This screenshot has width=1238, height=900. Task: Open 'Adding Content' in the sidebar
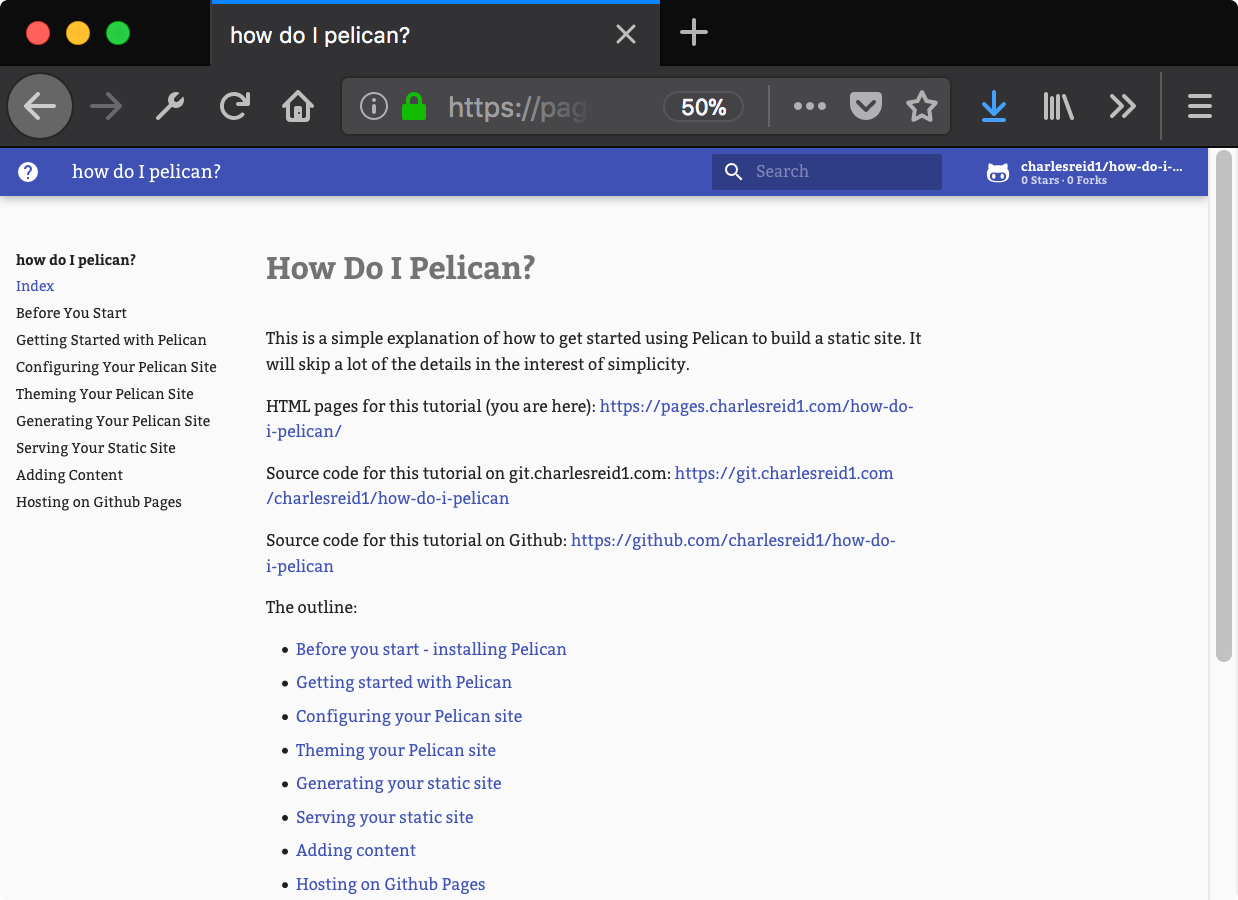69,475
